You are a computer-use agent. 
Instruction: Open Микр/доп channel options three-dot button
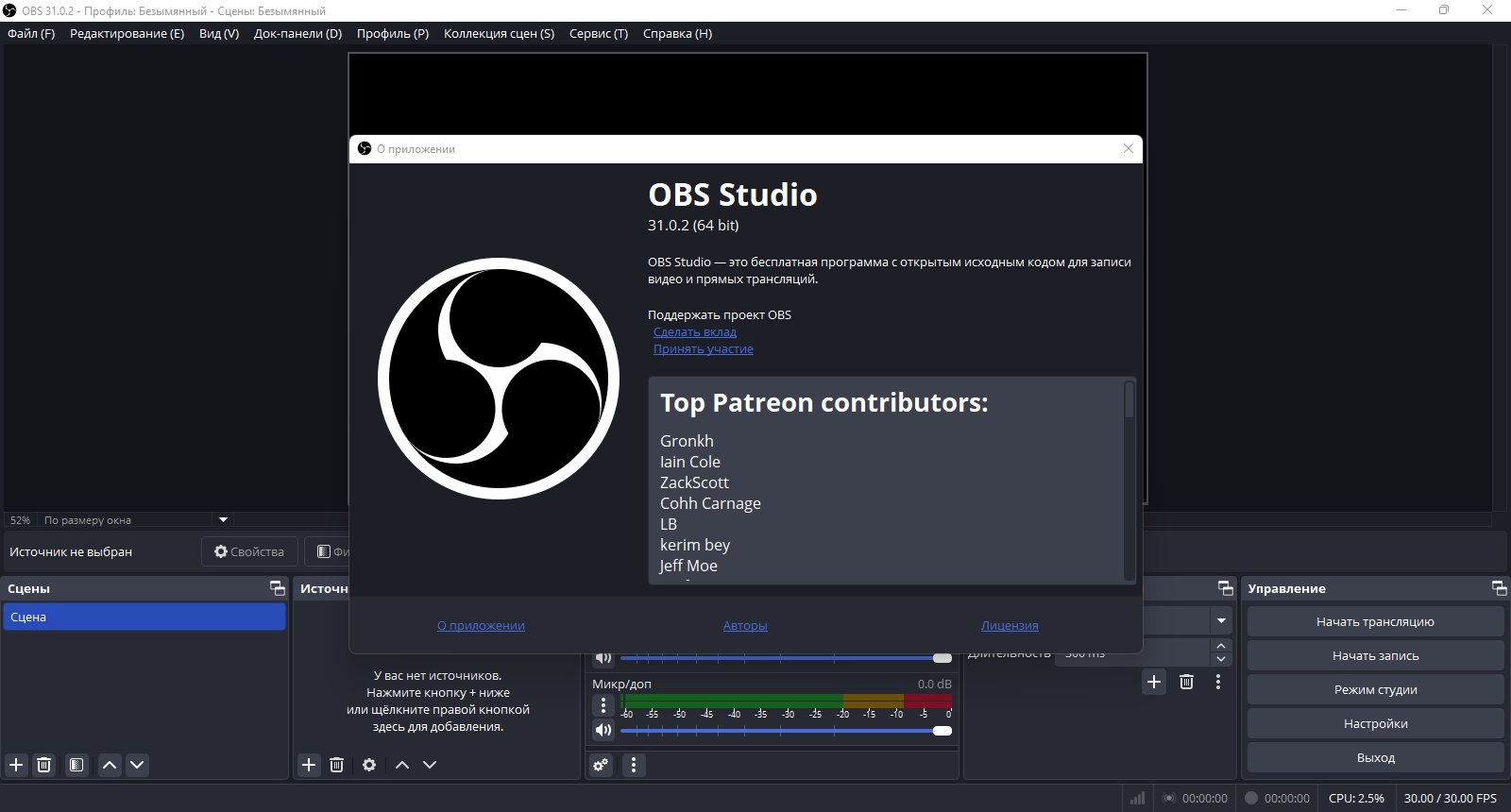pyautogui.click(x=603, y=705)
